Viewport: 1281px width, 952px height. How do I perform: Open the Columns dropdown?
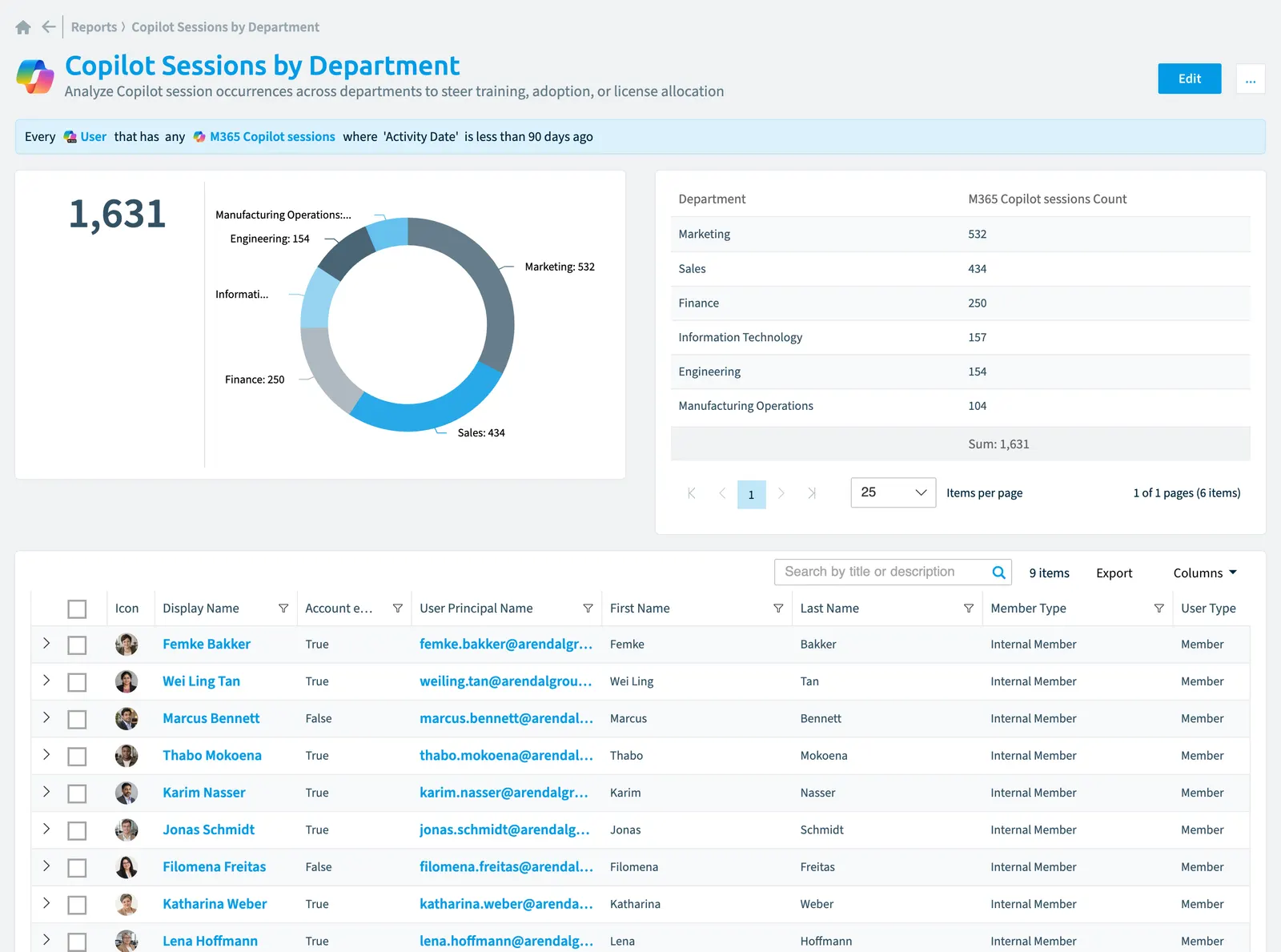[x=1205, y=573]
